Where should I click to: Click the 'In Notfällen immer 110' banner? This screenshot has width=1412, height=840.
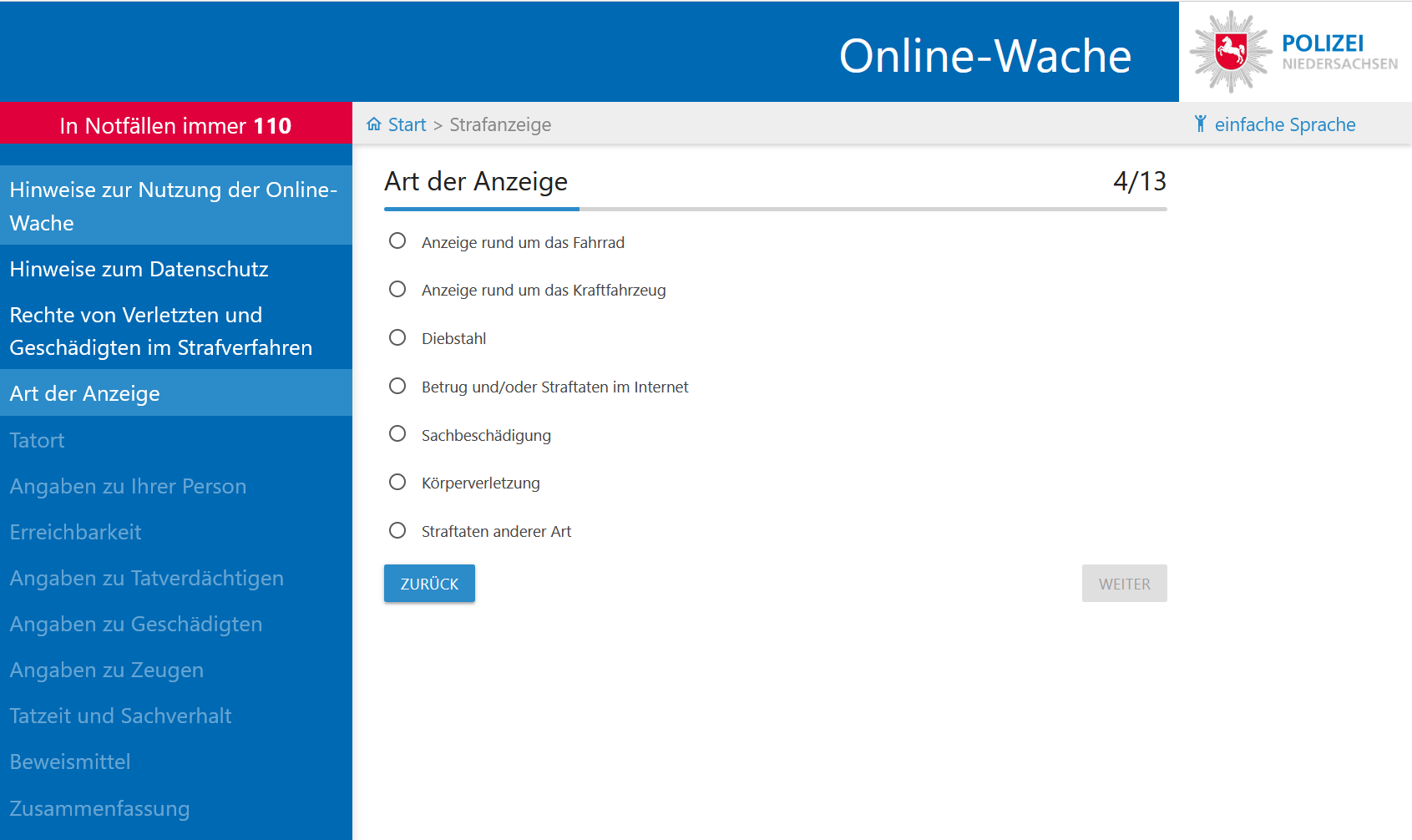(176, 123)
